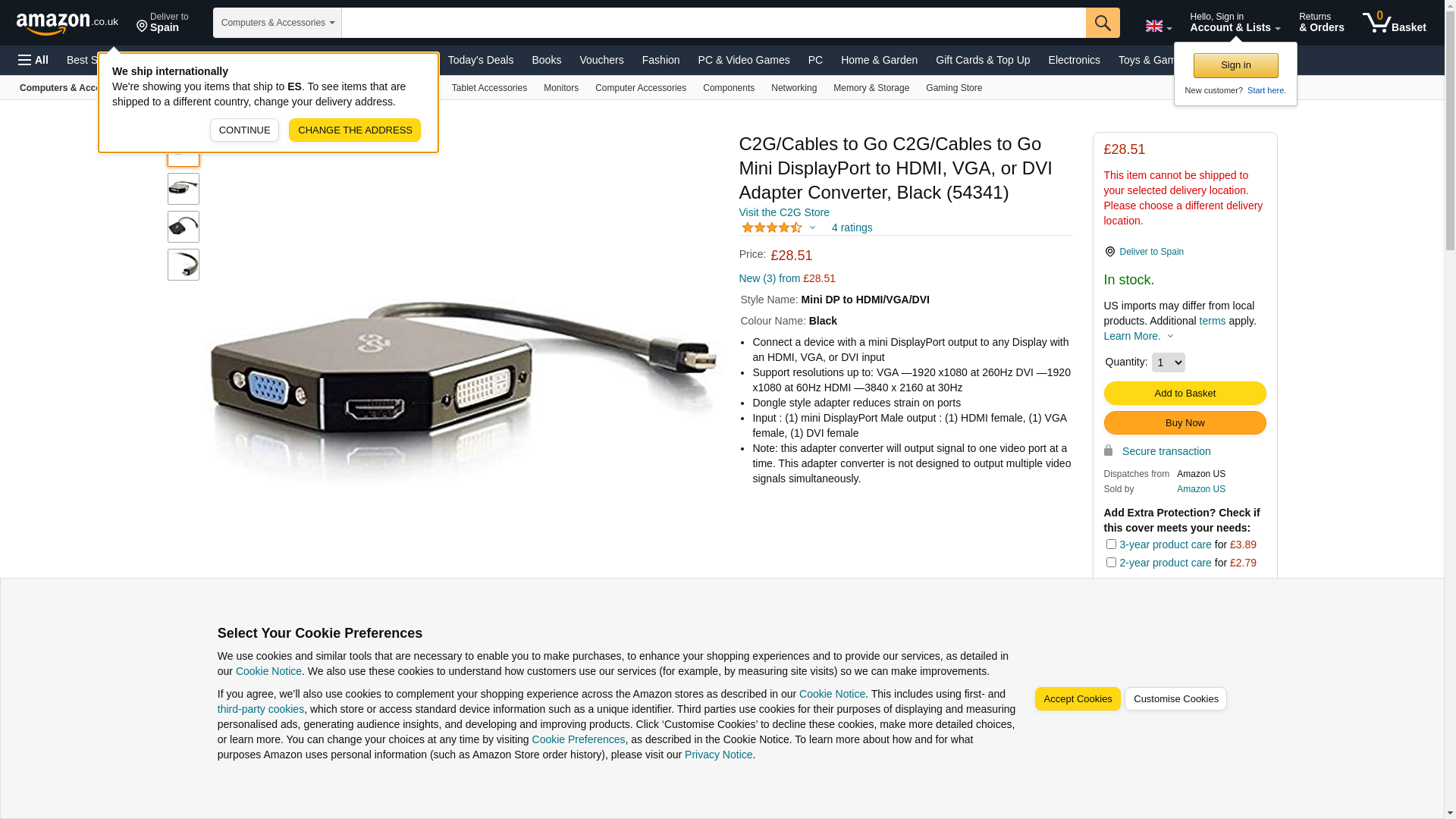Image resolution: width=1456 pixels, height=819 pixels.
Task: Open the Quantity dropdown
Action: coord(1168,362)
